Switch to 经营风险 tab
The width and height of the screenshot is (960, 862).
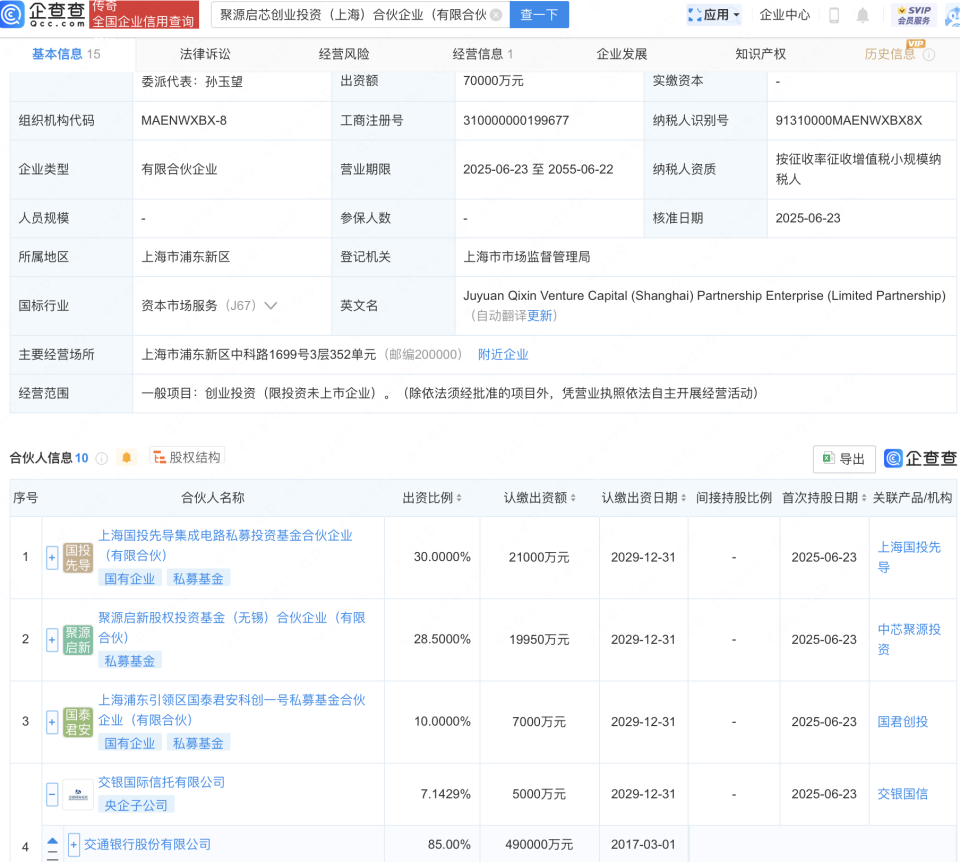[344, 54]
